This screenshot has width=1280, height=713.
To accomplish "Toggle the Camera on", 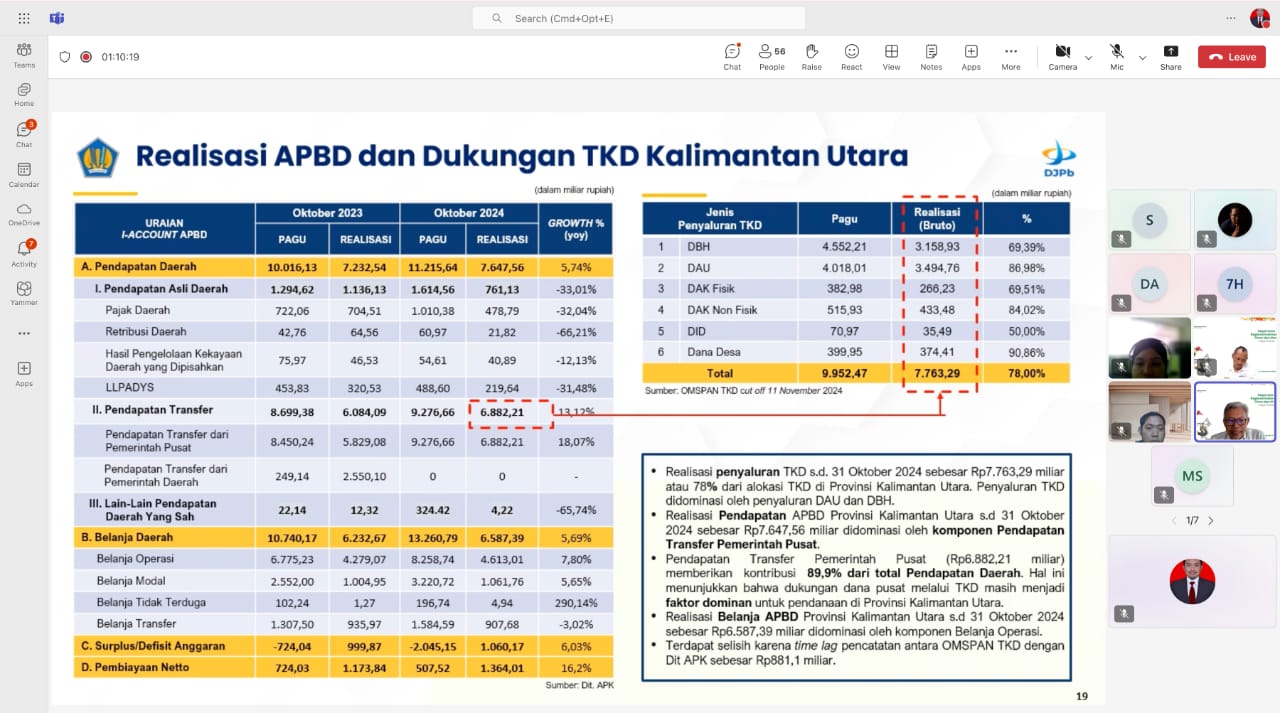I will click(1062, 56).
